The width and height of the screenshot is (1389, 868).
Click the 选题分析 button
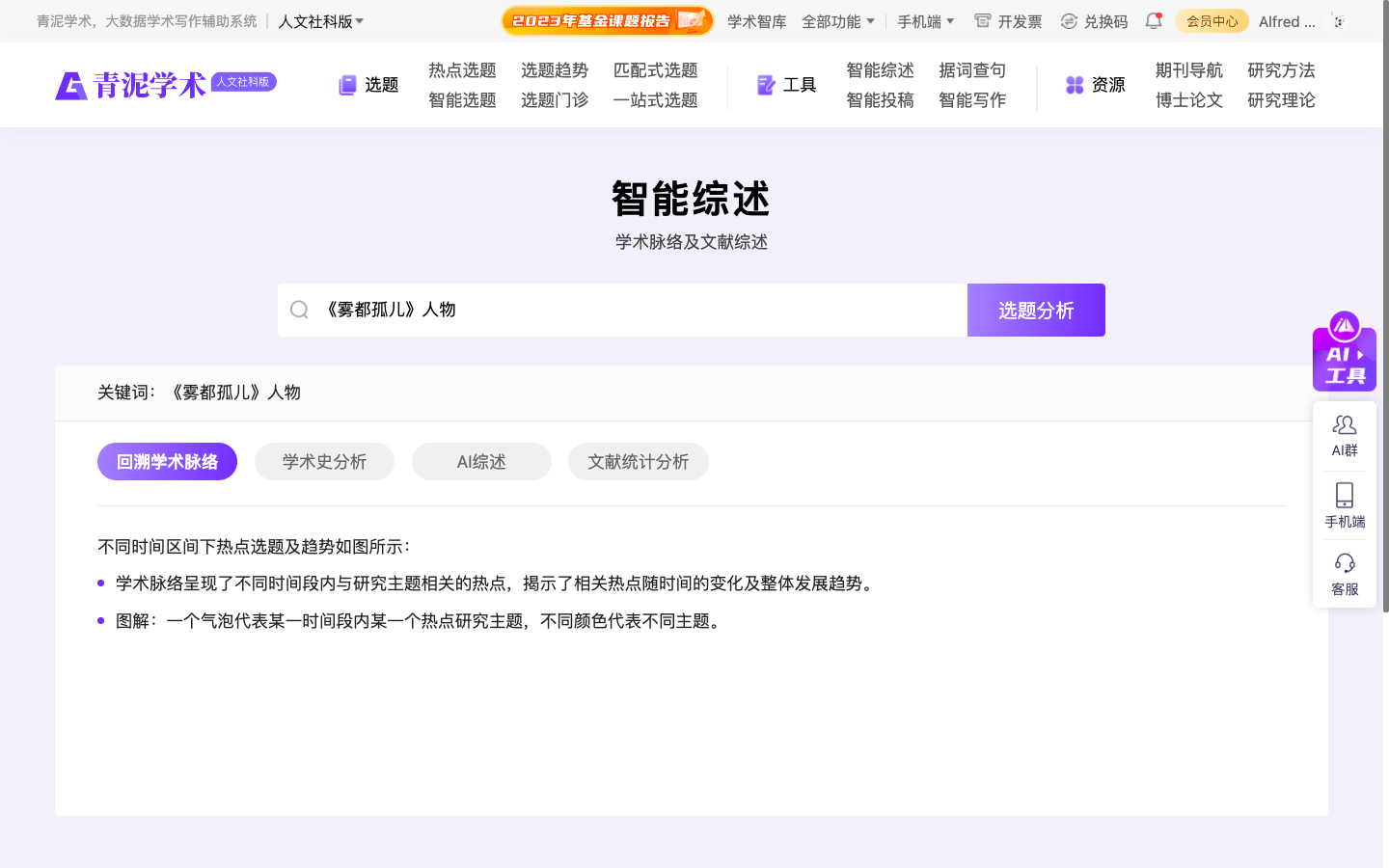pos(1036,310)
